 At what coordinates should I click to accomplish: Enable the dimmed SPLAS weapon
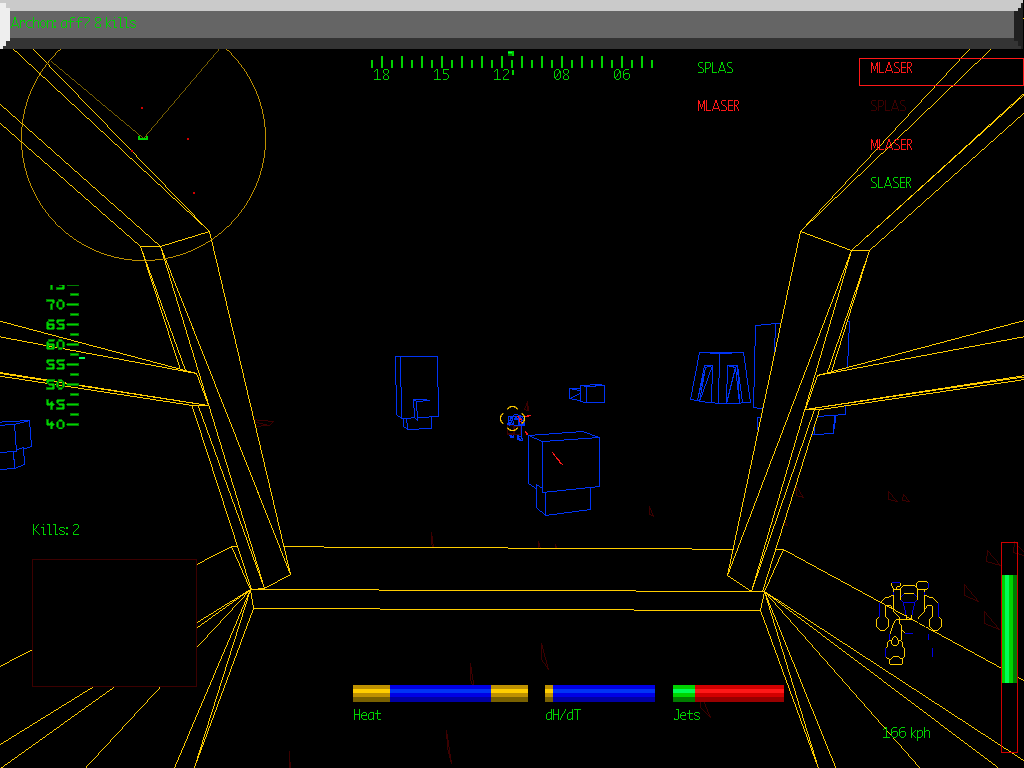[x=888, y=106]
